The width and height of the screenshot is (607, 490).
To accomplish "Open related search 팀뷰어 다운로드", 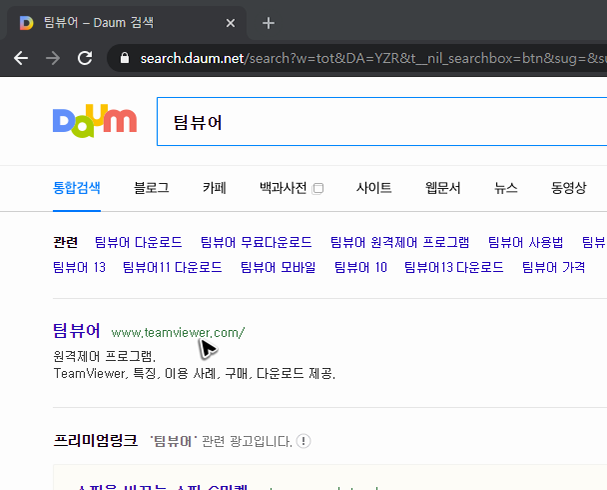I will tap(139, 242).
